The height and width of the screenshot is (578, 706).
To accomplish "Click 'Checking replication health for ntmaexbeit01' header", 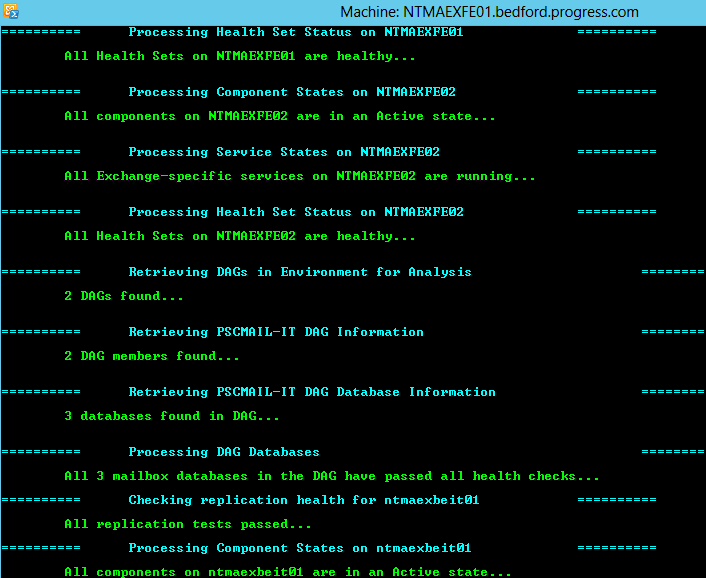I will pos(303,500).
